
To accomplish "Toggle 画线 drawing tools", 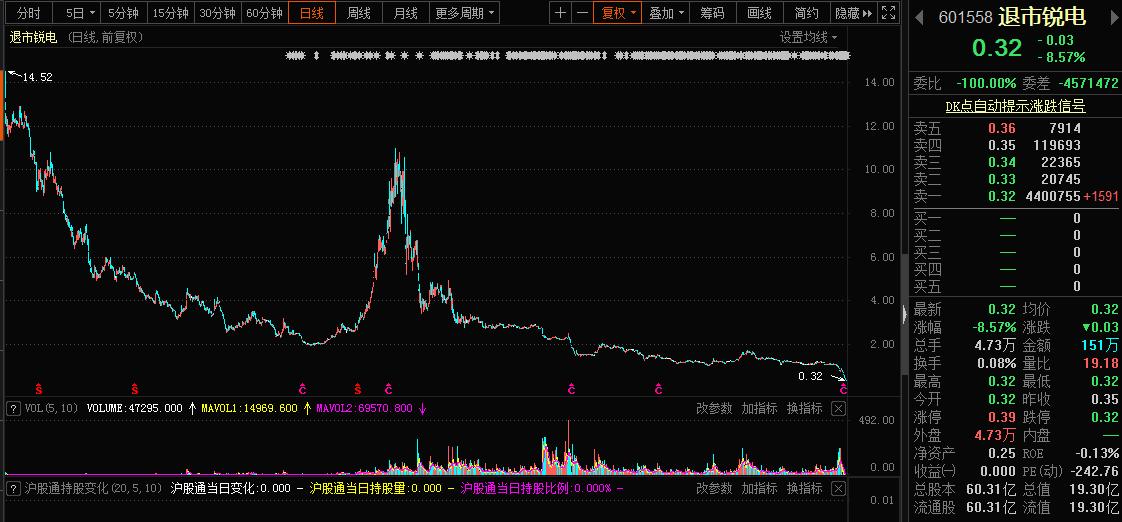I will coord(759,13).
